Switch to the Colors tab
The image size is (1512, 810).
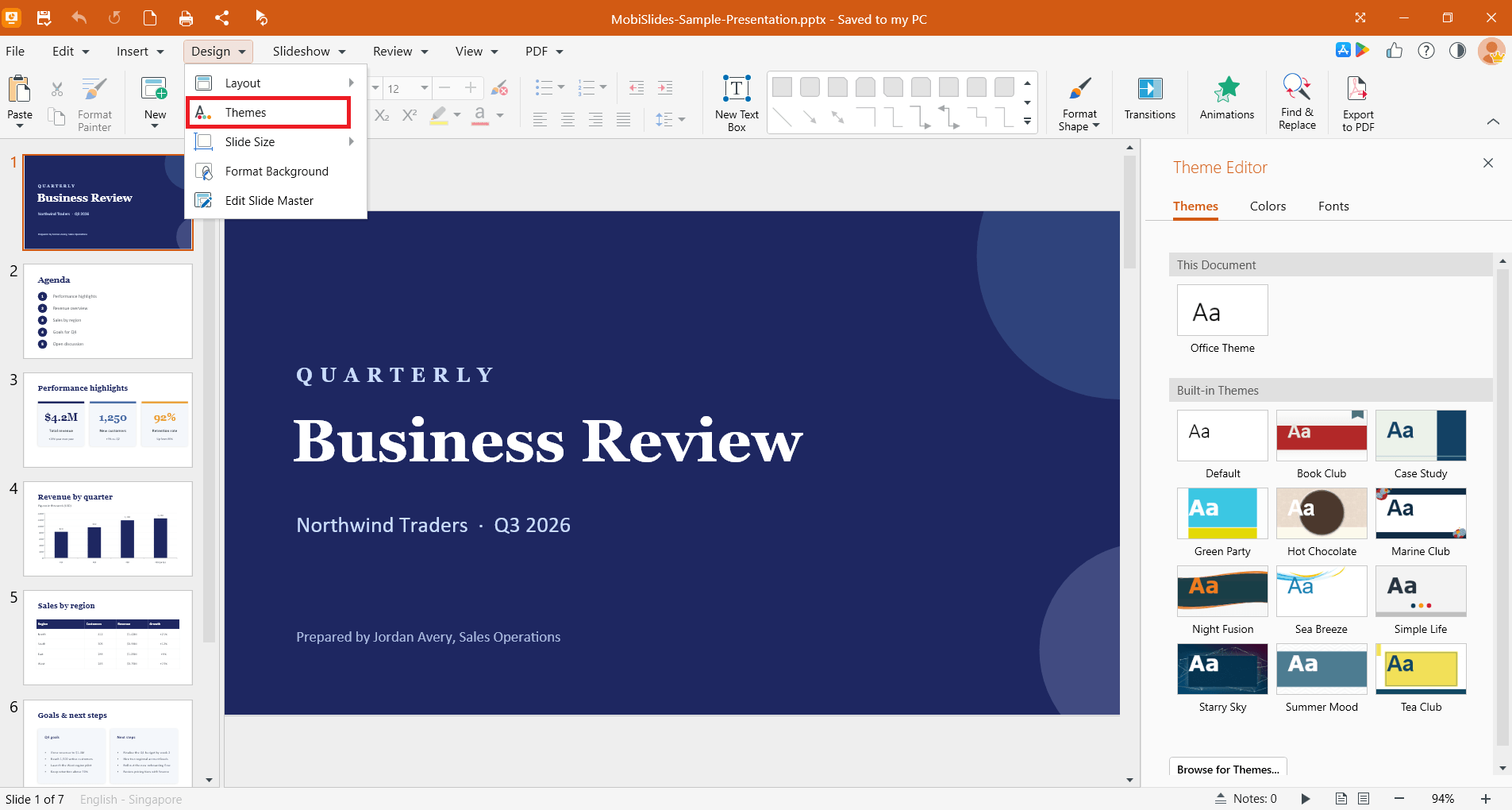(1268, 206)
